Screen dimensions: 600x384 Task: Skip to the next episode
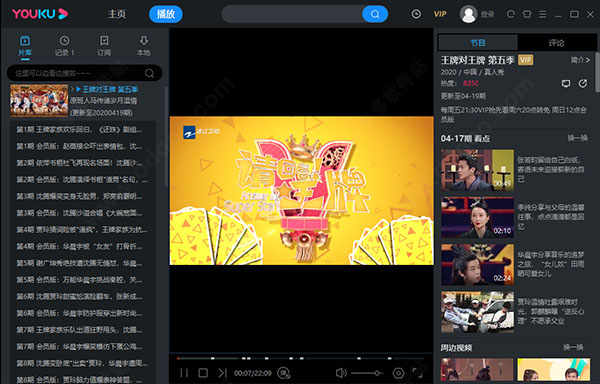point(222,373)
